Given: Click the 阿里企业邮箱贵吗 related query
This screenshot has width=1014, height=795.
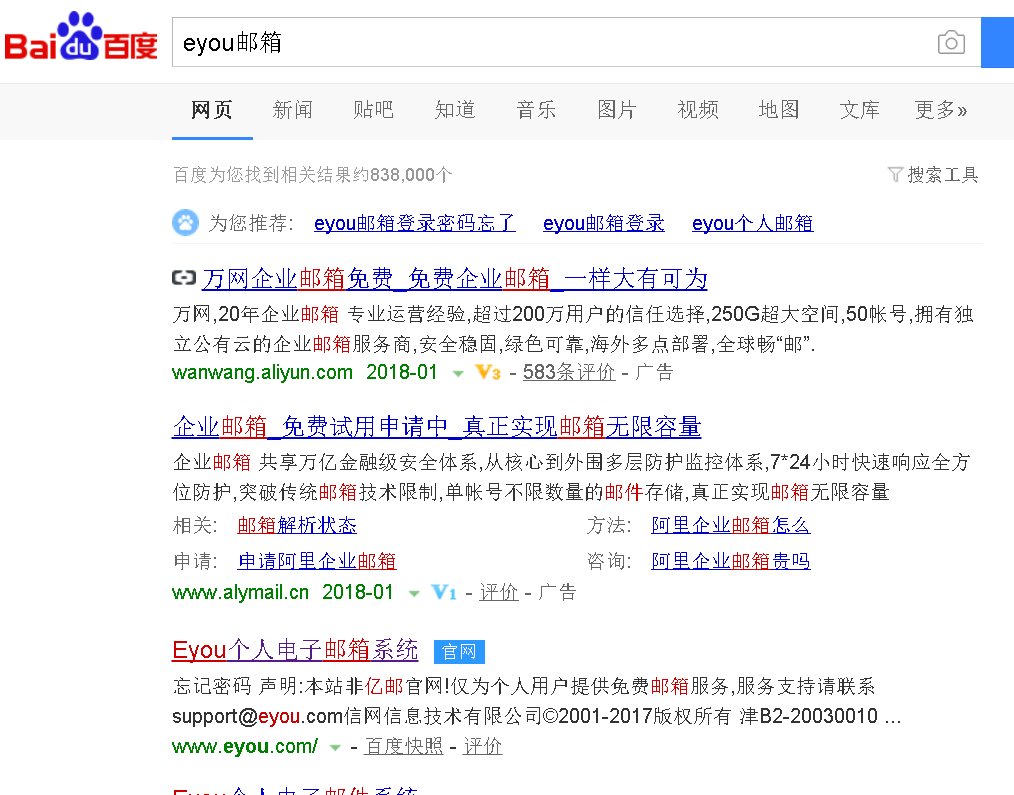Looking at the screenshot, I should (x=730, y=560).
